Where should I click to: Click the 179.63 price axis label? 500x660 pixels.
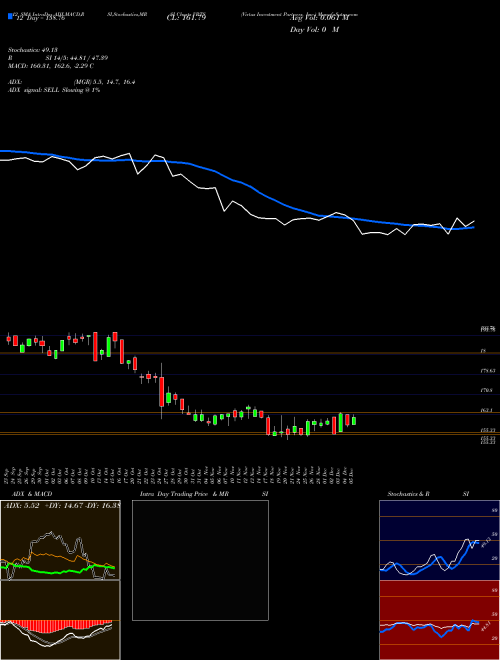click(488, 371)
